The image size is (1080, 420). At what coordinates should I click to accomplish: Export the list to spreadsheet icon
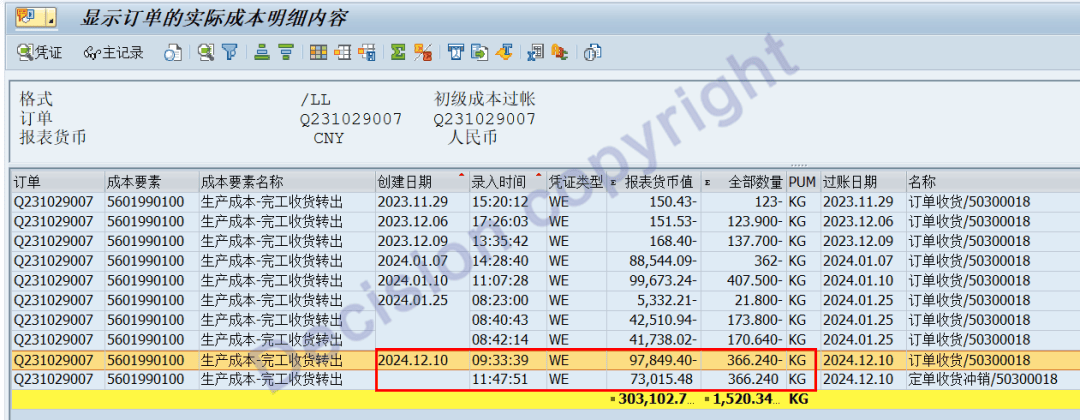click(x=535, y=53)
